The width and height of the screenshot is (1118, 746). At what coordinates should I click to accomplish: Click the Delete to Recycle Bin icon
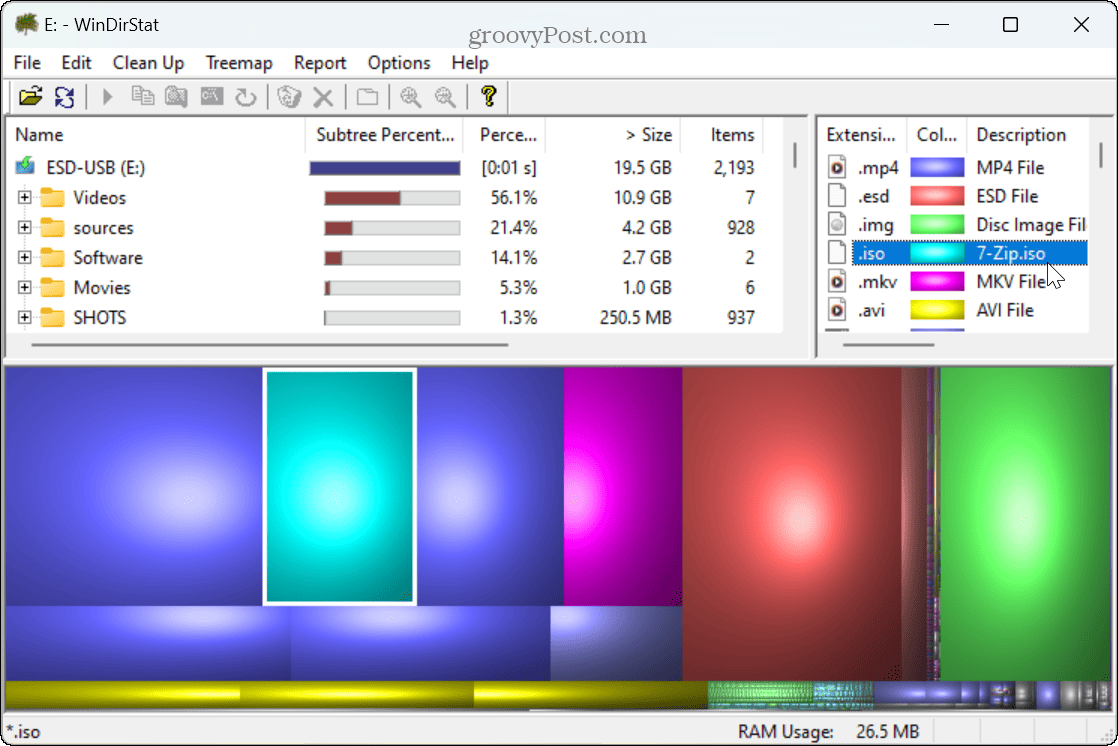coord(289,97)
